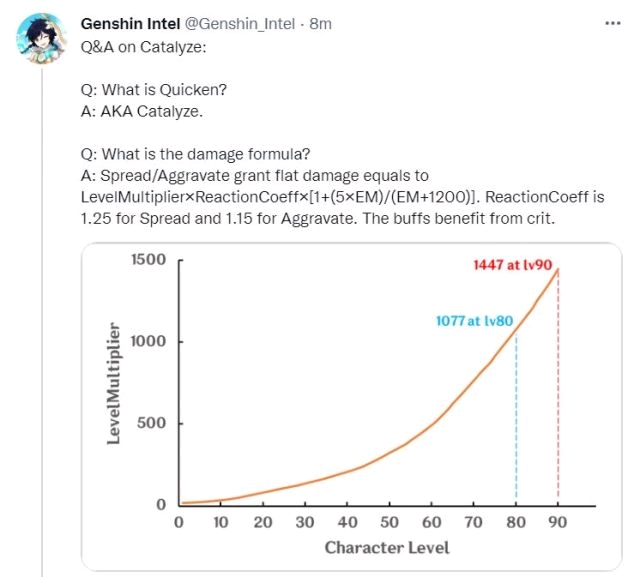Image resolution: width=640 pixels, height=577 pixels.
Task: Open the @Genshin_Intel handle link
Action: click(x=240, y=24)
